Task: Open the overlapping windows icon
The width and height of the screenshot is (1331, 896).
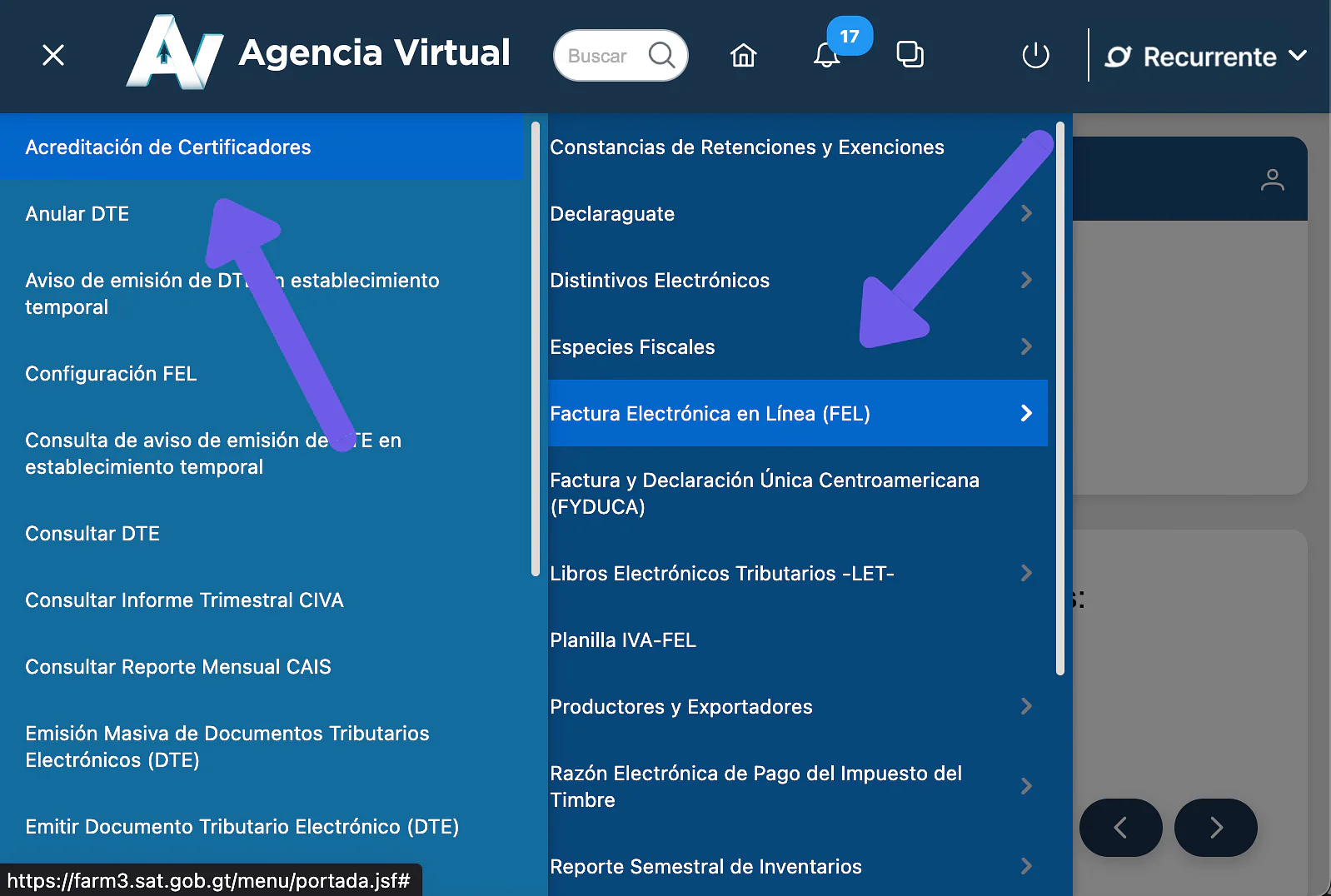Action: (910, 55)
